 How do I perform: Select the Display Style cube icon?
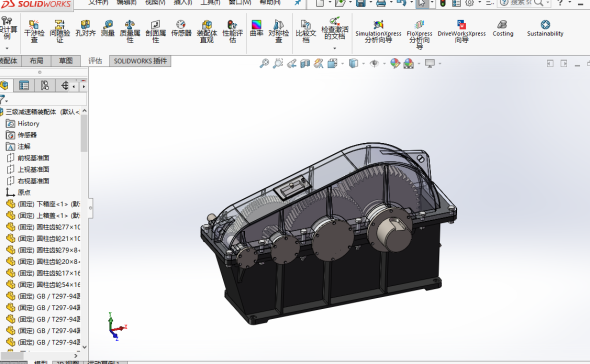click(353, 63)
